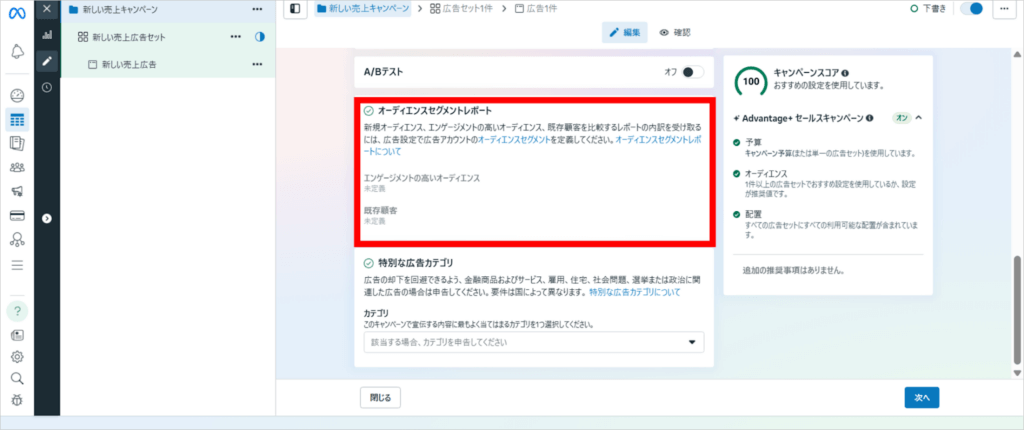Click the scrollbar down arrow

click(x=1016, y=372)
